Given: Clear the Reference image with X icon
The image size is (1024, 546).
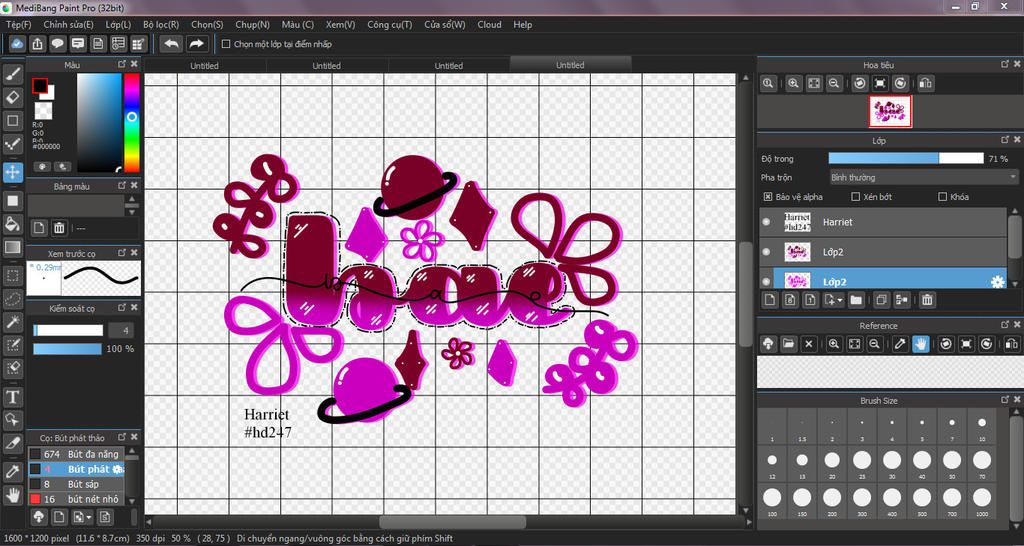Looking at the screenshot, I should pos(808,344).
